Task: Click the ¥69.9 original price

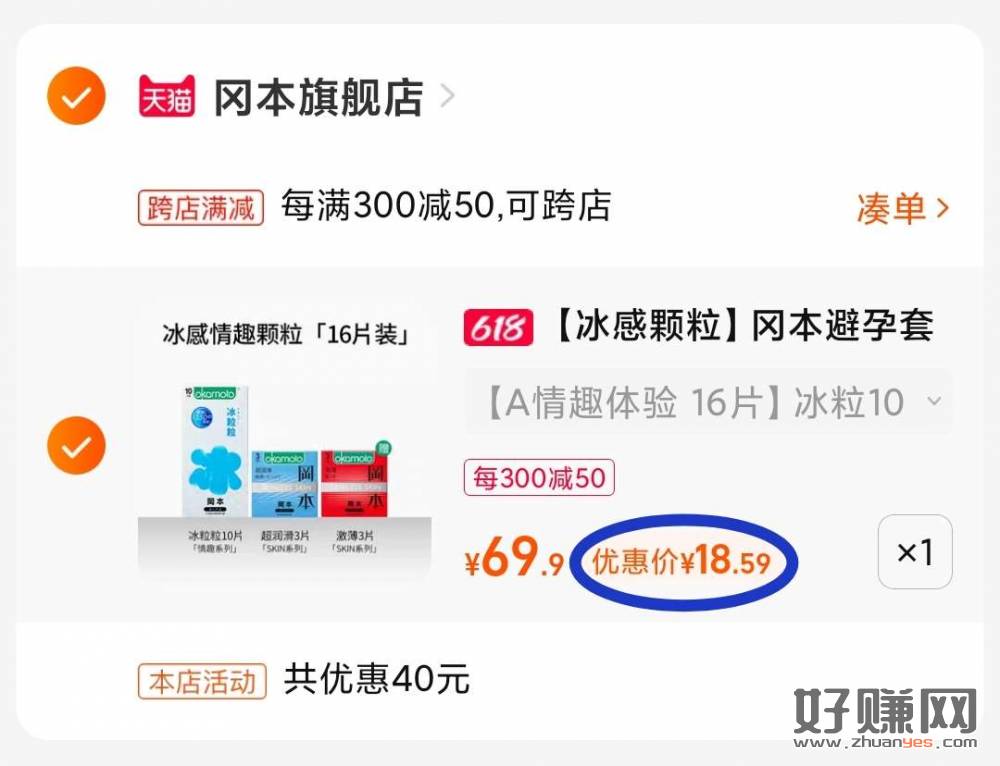Action: [515, 557]
